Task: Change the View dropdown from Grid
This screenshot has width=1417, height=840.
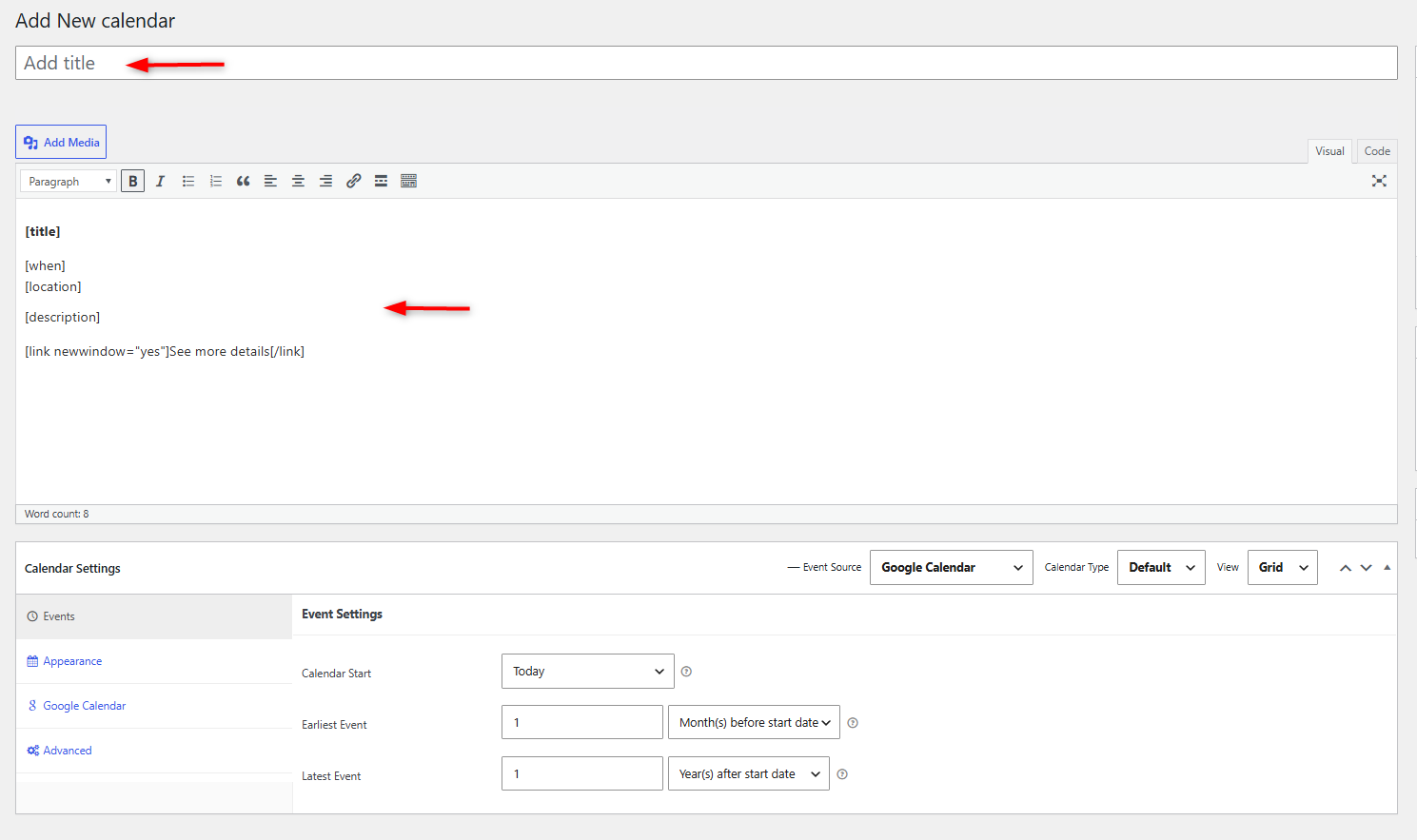Action: pyautogui.click(x=1283, y=567)
